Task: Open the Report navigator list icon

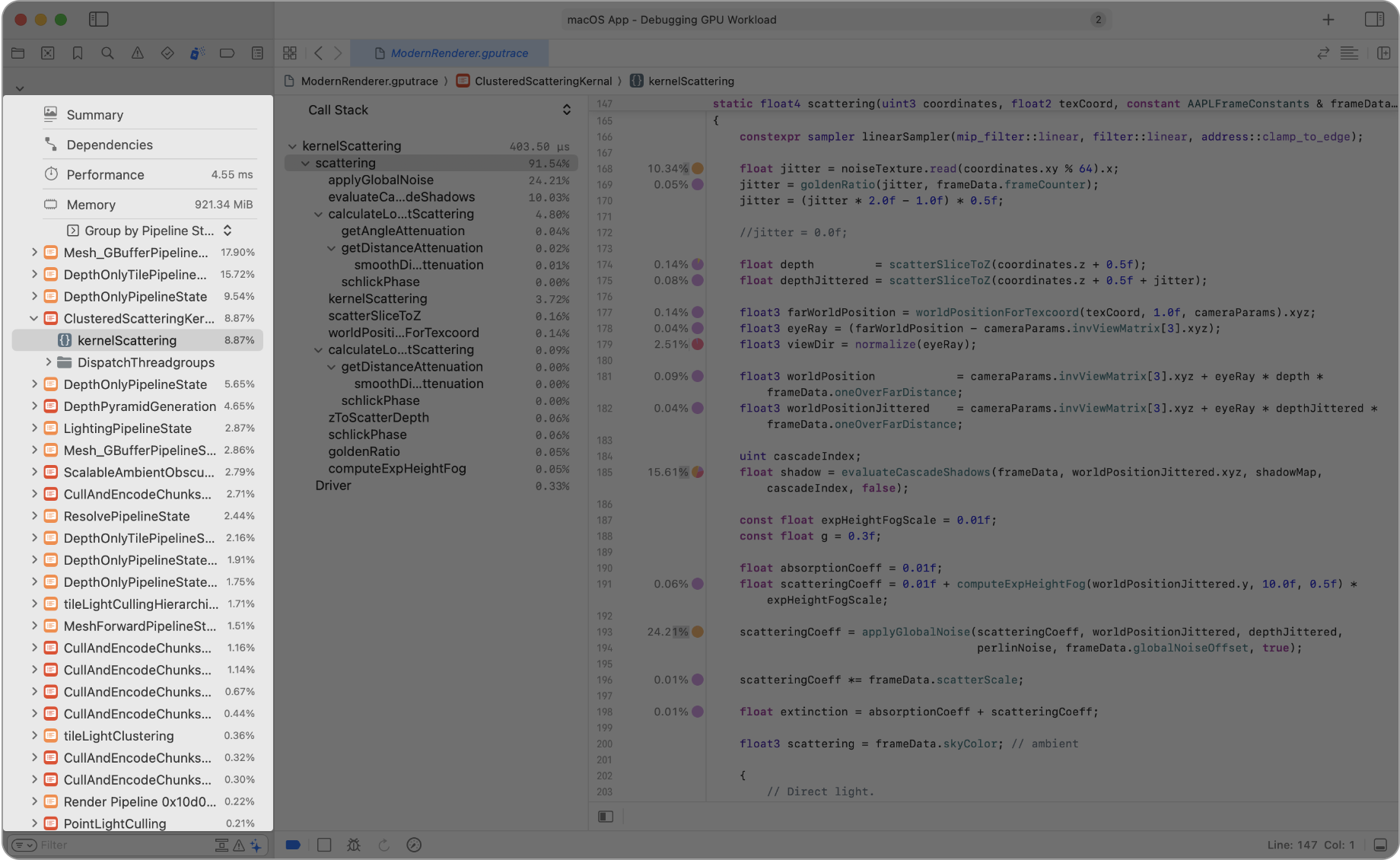Action: tap(257, 53)
